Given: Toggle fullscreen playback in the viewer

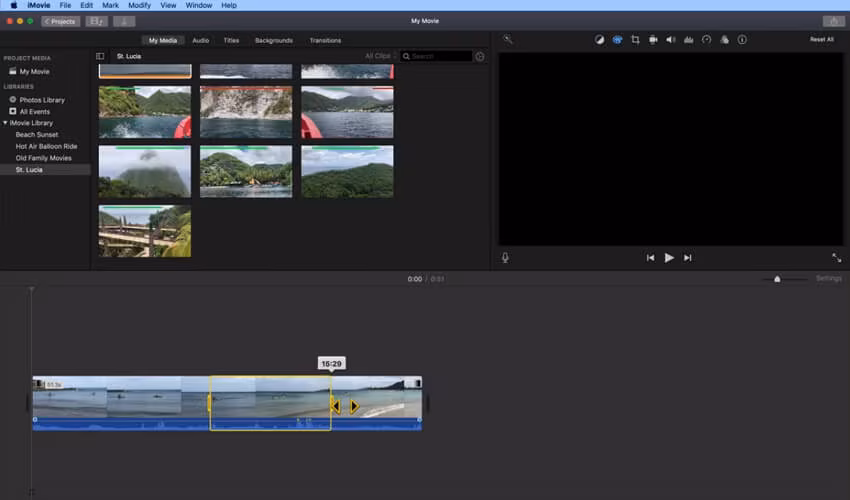Looking at the screenshot, I should pyautogui.click(x=836, y=258).
